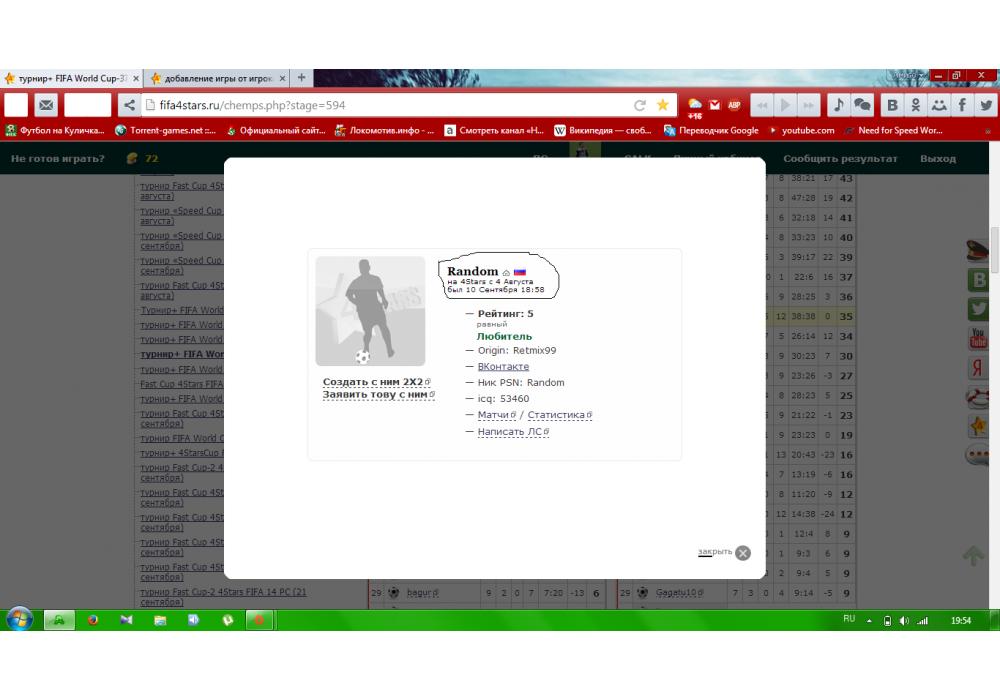Open the music note toolbar icon
1000x700 pixels.
click(x=838, y=105)
